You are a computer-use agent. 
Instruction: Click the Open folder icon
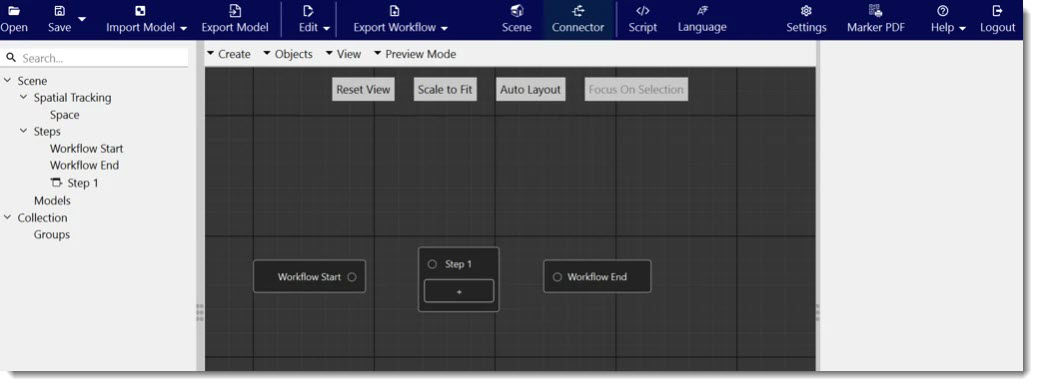(x=13, y=11)
